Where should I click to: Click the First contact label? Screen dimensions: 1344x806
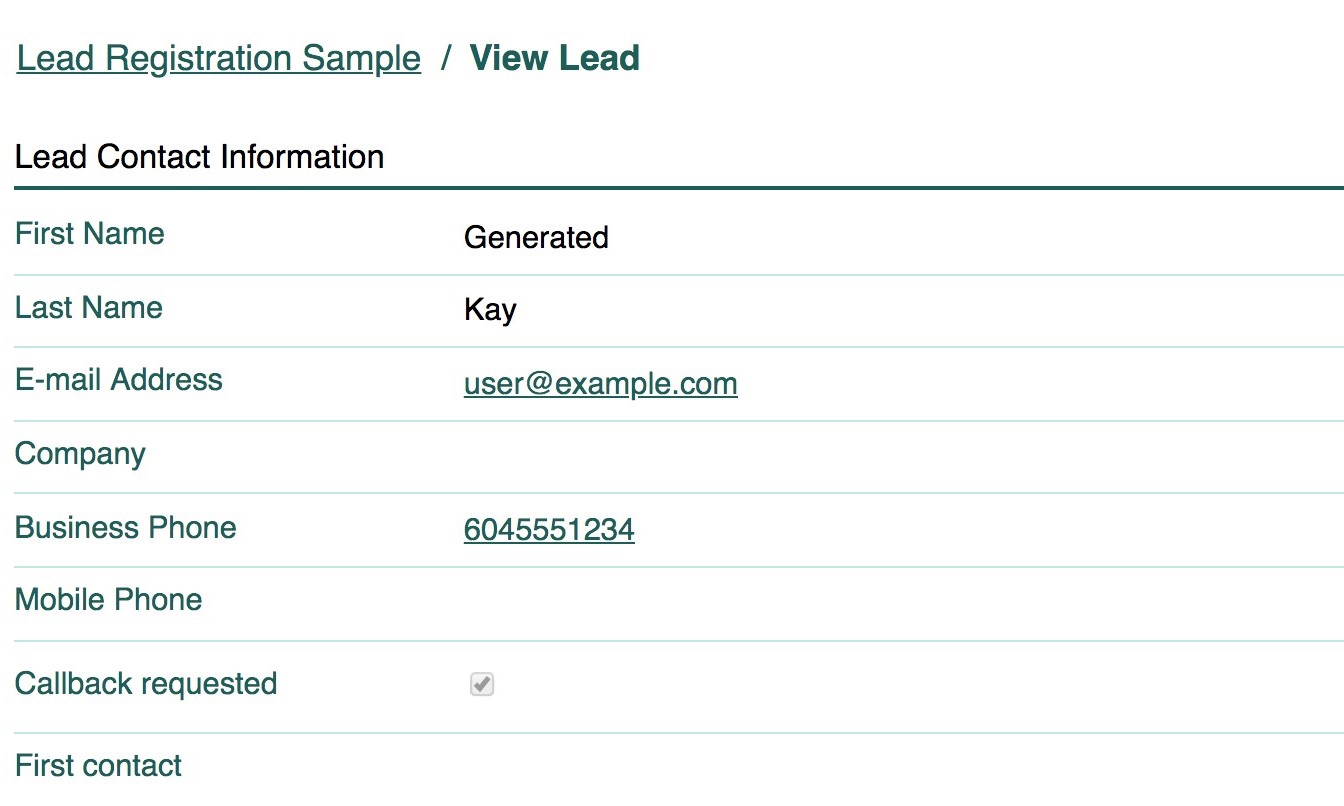98,766
